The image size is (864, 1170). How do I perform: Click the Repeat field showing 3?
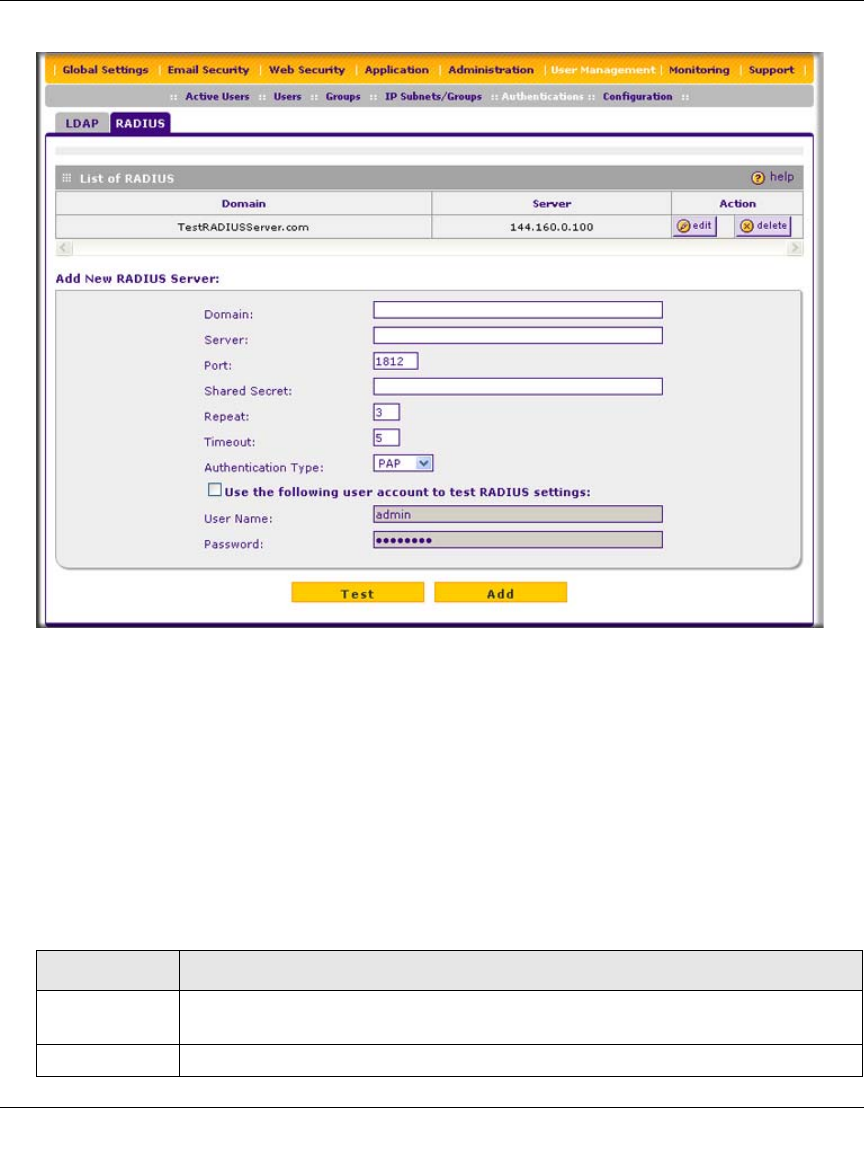click(386, 412)
